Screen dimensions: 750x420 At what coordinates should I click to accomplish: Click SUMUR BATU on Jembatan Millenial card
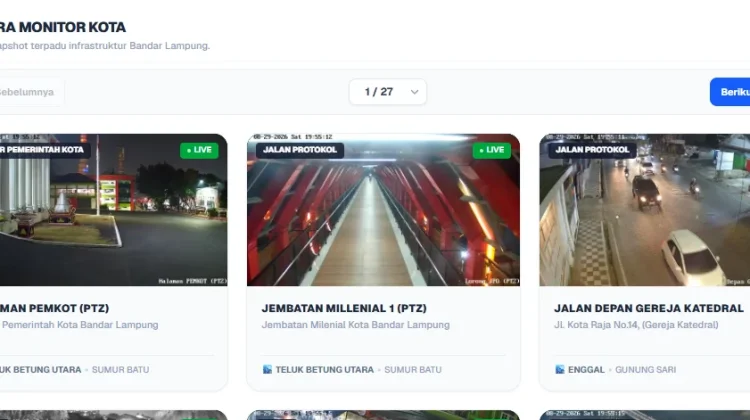coord(413,370)
